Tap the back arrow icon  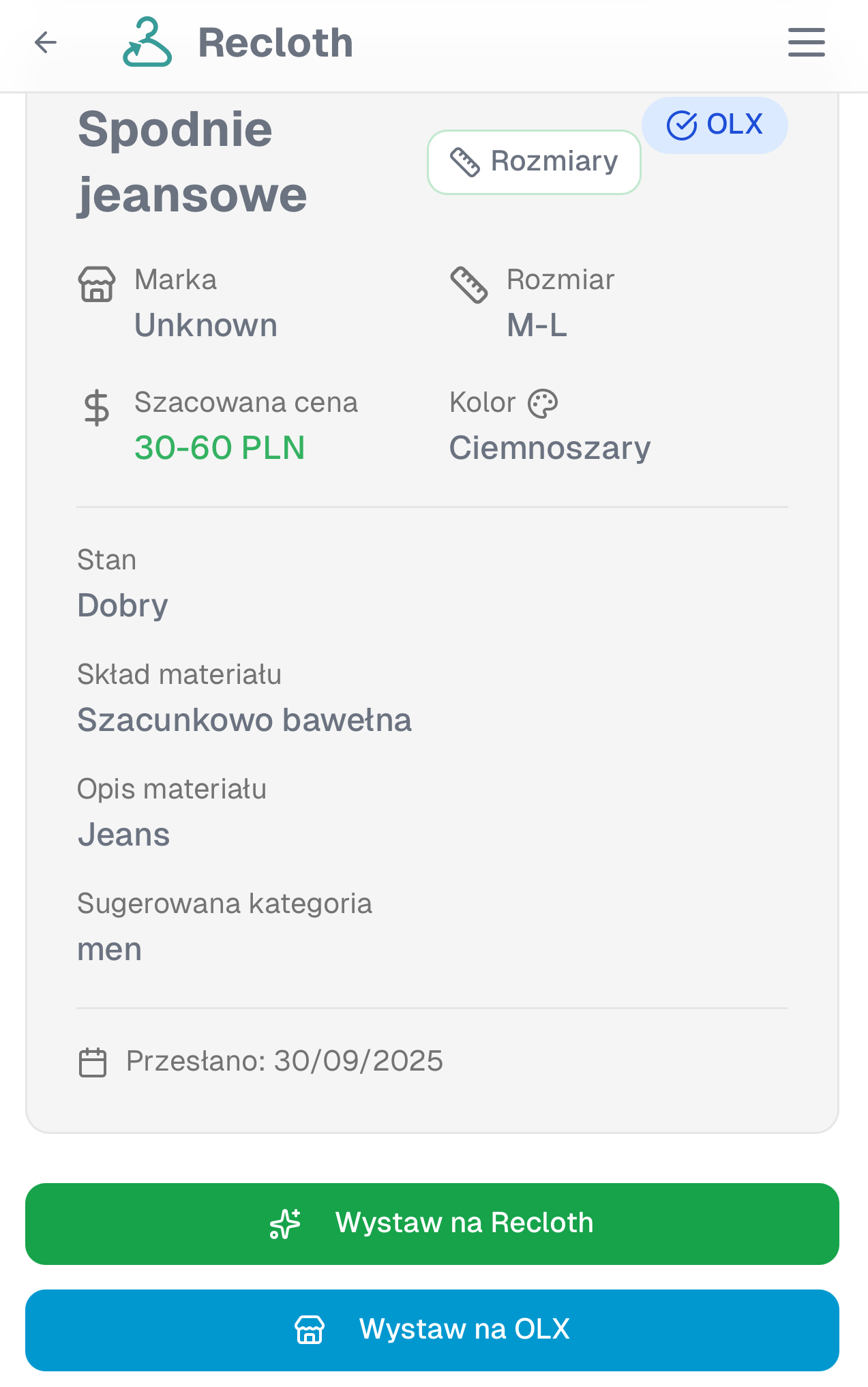tap(46, 42)
